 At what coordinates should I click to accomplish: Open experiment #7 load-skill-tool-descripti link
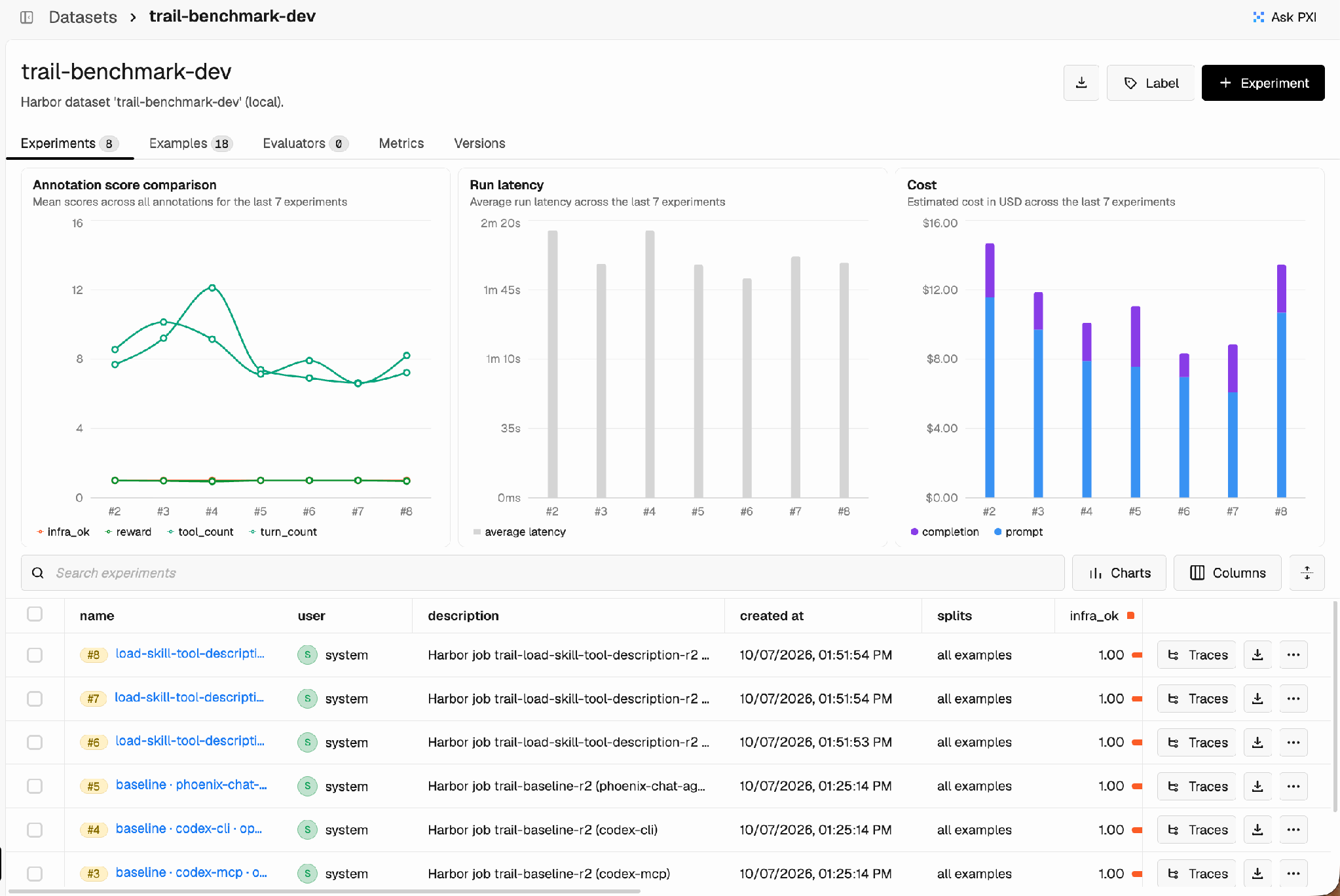point(189,698)
